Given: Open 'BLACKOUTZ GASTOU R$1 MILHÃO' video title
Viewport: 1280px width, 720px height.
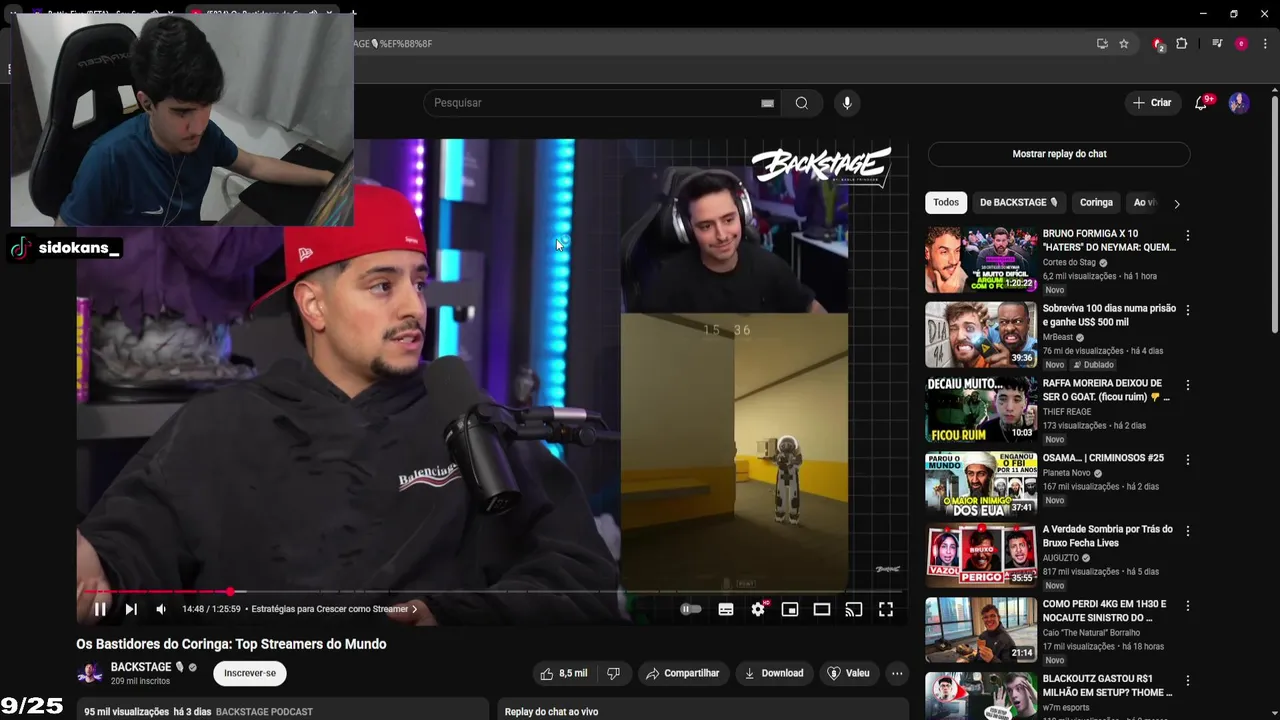Looking at the screenshot, I should 1108,685.
